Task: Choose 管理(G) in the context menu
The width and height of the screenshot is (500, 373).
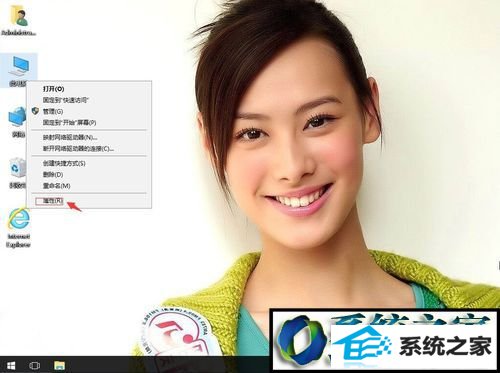Action: [89, 111]
